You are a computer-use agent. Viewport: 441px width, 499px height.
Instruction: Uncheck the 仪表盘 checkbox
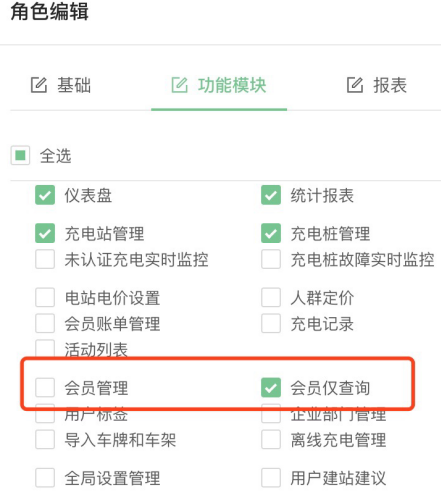[x=45, y=195]
